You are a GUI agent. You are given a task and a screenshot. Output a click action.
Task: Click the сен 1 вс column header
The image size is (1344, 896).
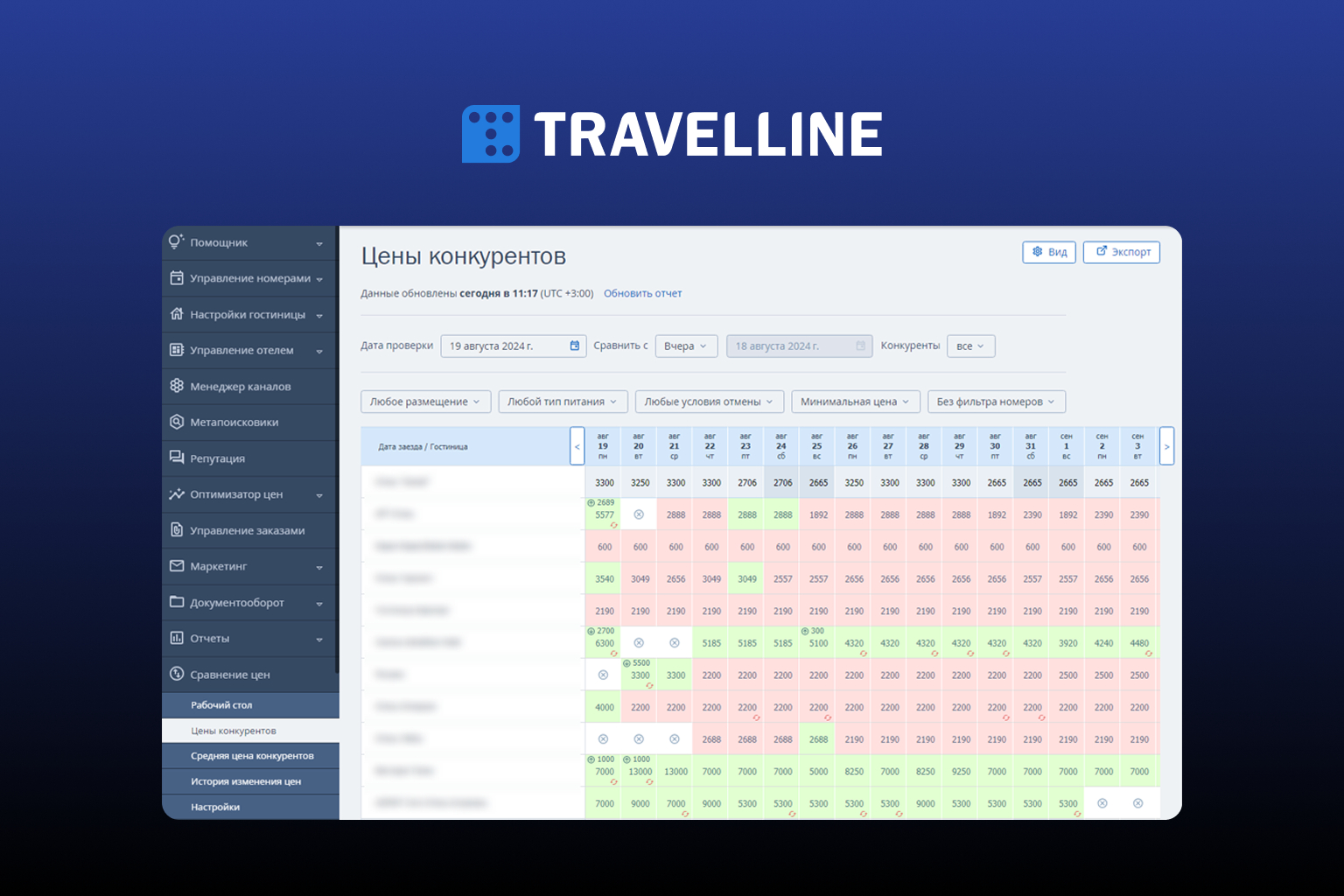pos(1067,446)
